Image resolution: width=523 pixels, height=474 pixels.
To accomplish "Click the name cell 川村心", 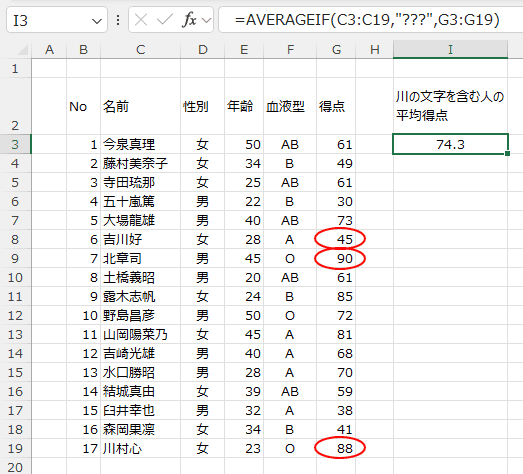I will [140, 448].
